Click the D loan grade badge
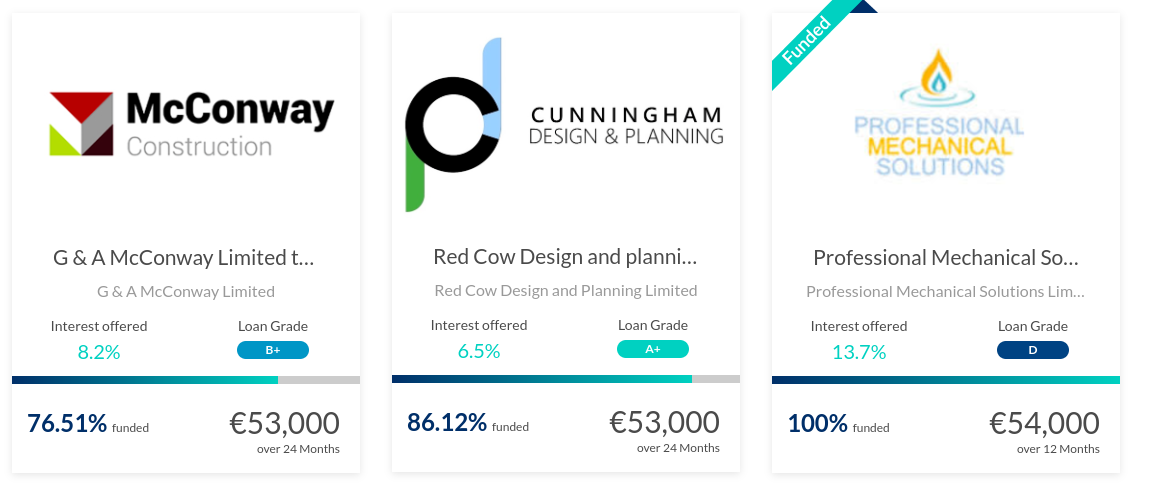Image resolution: width=1153 pixels, height=487 pixels. [1032, 350]
